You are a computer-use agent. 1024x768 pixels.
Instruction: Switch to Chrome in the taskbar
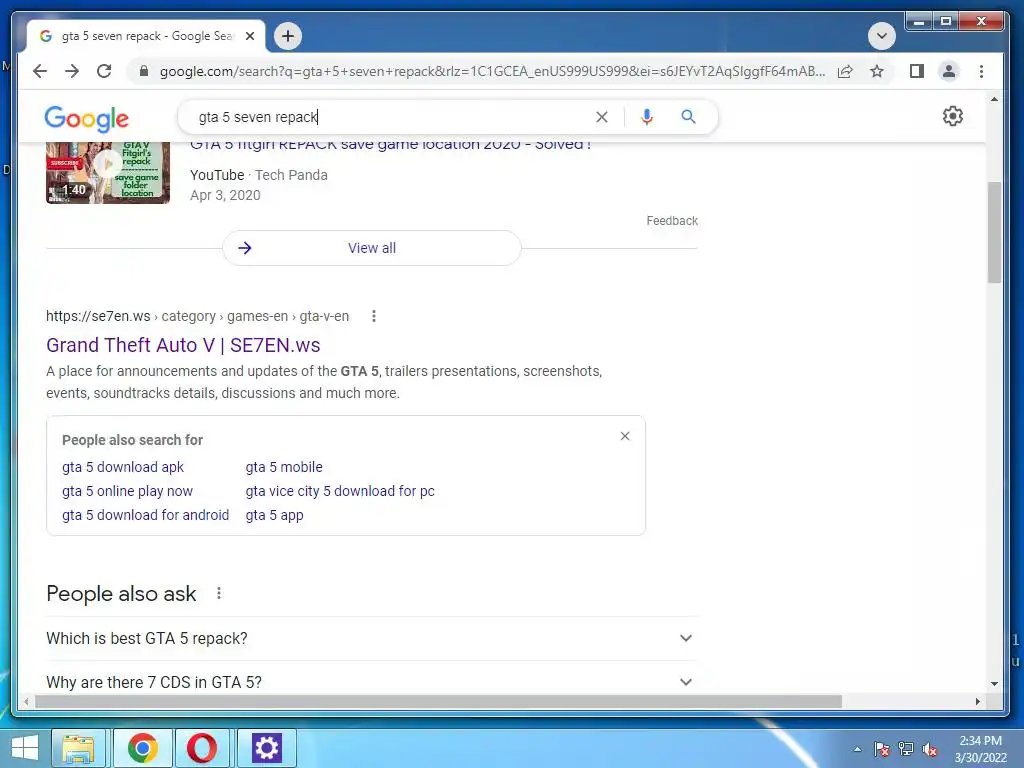142,748
